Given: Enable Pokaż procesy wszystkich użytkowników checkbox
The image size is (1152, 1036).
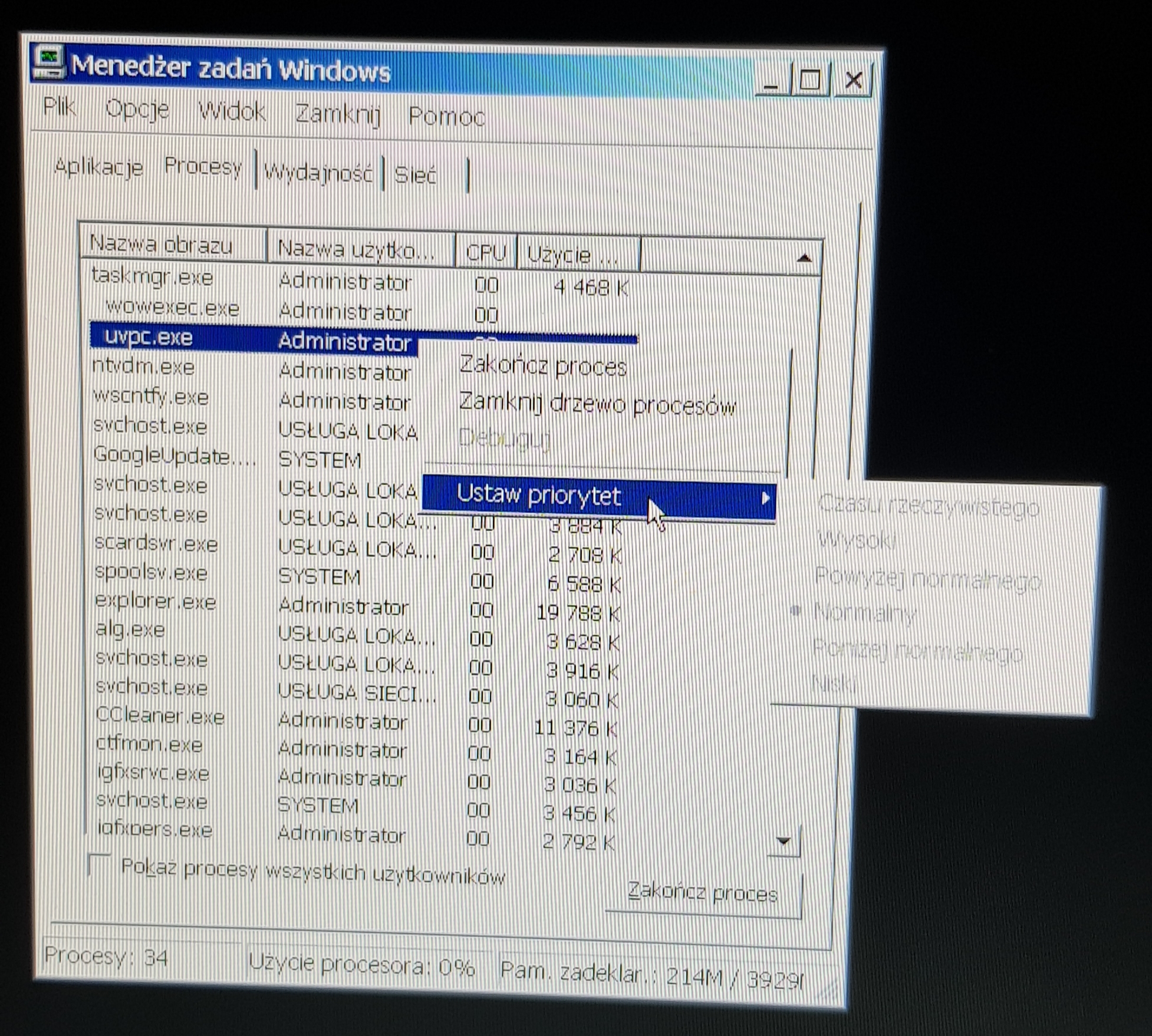Looking at the screenshot, I should point(98,865).
